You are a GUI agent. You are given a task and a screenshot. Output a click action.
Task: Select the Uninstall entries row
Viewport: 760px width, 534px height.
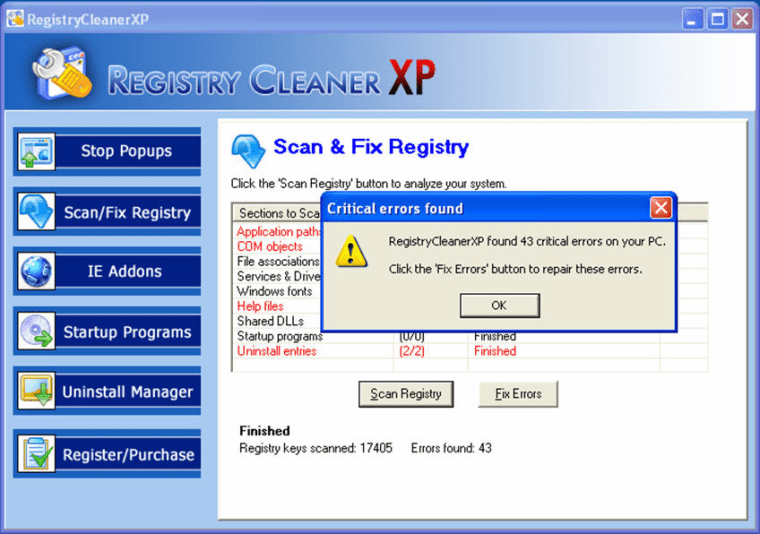click(470, 351)
